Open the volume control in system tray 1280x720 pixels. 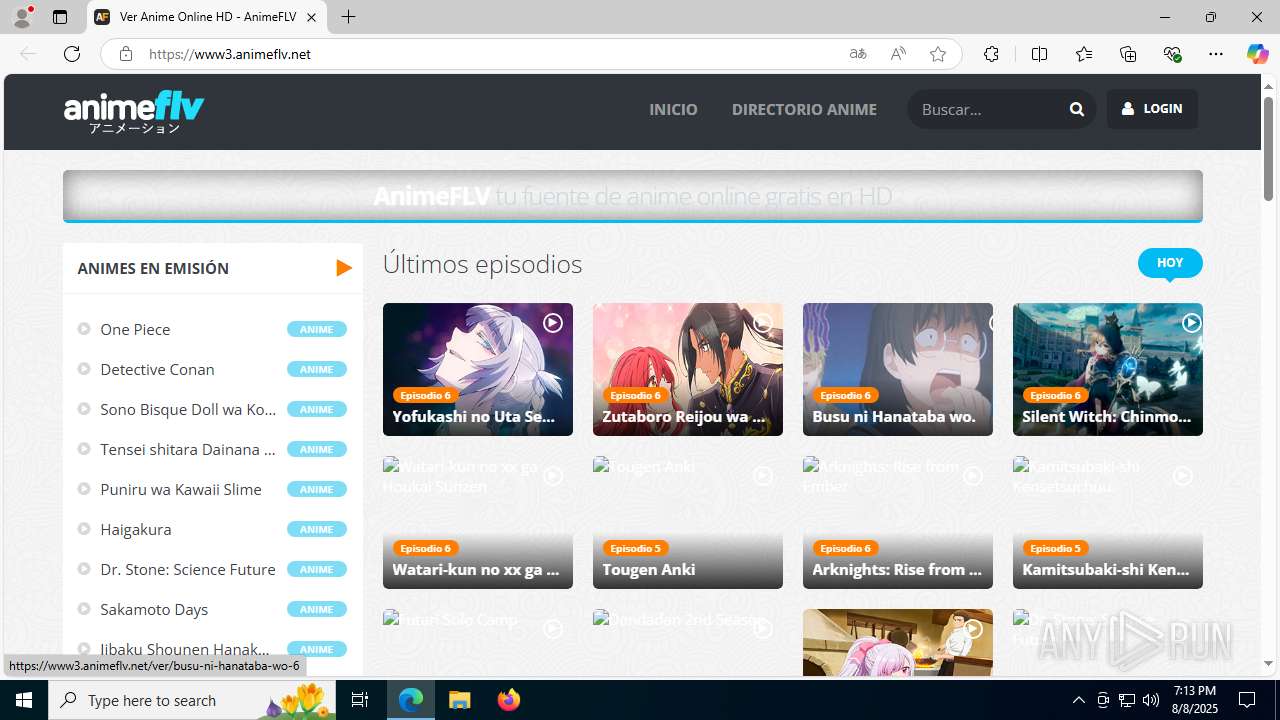[x=1150, y=700]
